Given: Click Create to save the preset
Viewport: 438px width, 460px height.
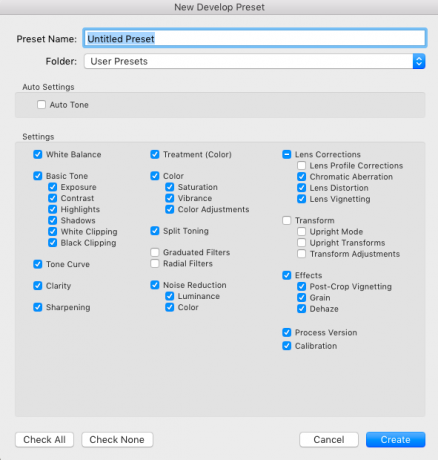Looking at the screenshot, I should [396, 440].
